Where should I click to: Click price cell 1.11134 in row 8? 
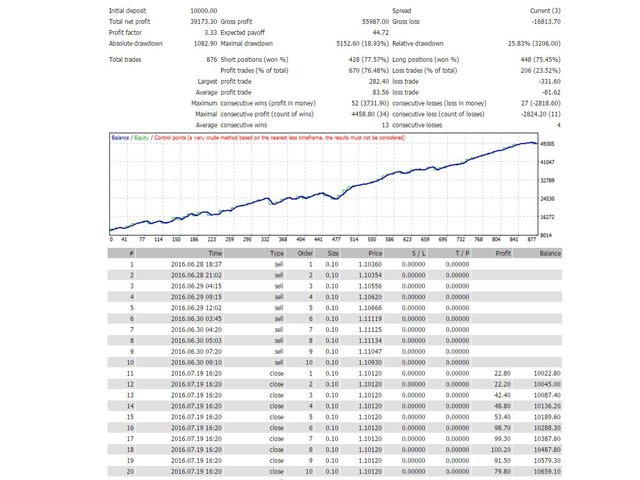(x=371, y=341)
